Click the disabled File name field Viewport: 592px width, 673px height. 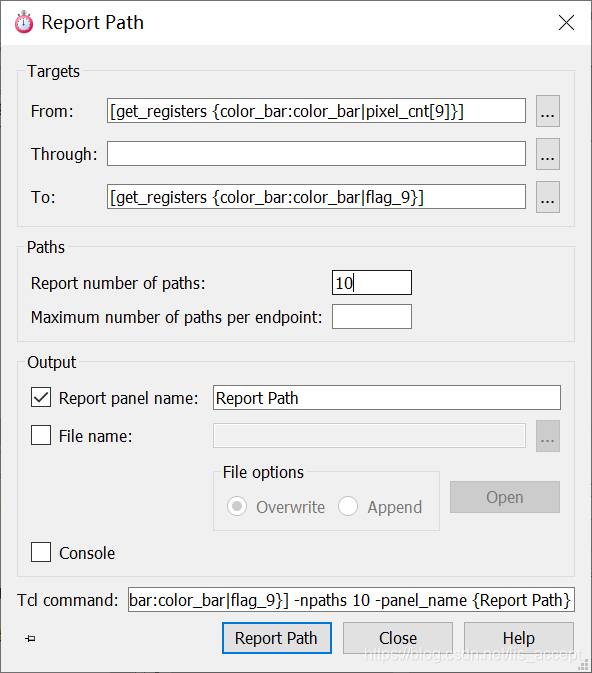coord(369,436)
